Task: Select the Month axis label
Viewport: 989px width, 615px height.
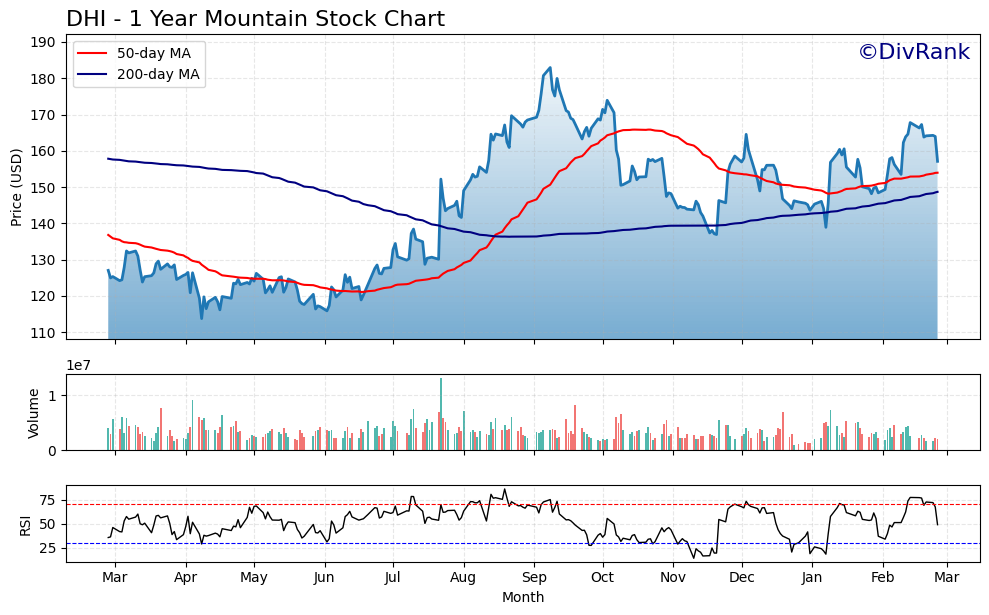Action: pyautogui.click(x=521, y=595)
